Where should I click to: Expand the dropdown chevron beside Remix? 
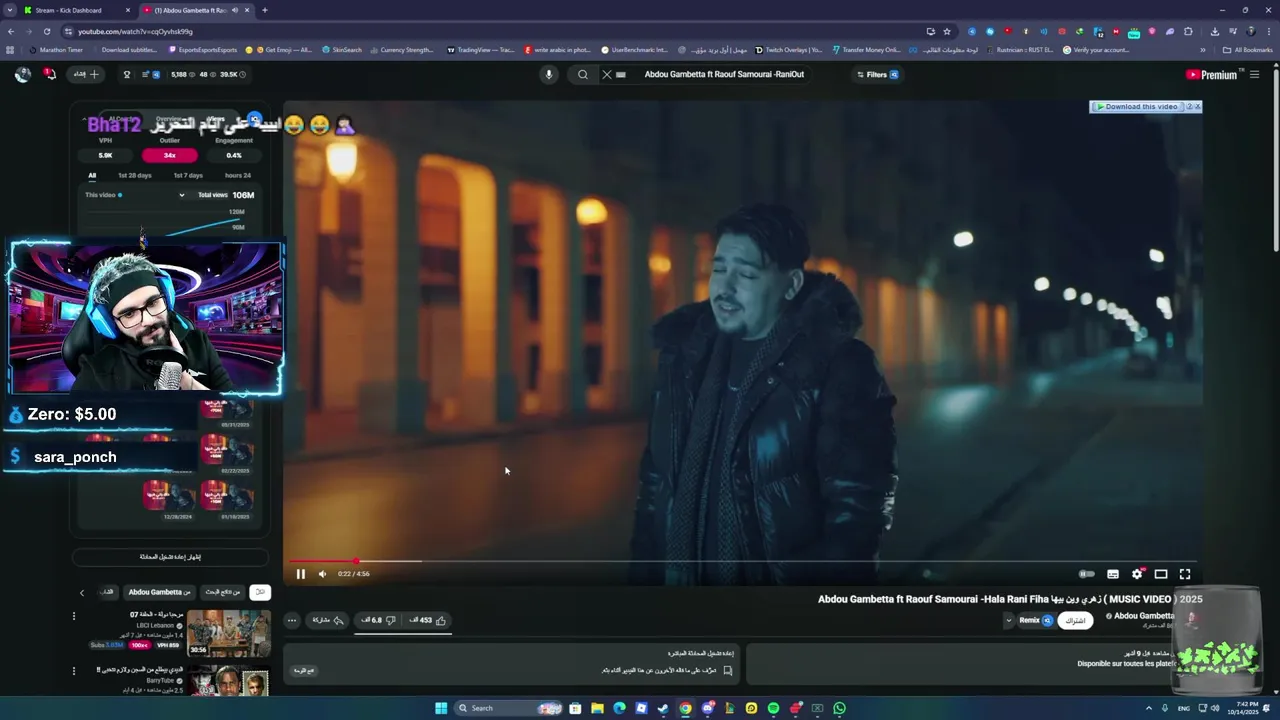point(1008,620)
